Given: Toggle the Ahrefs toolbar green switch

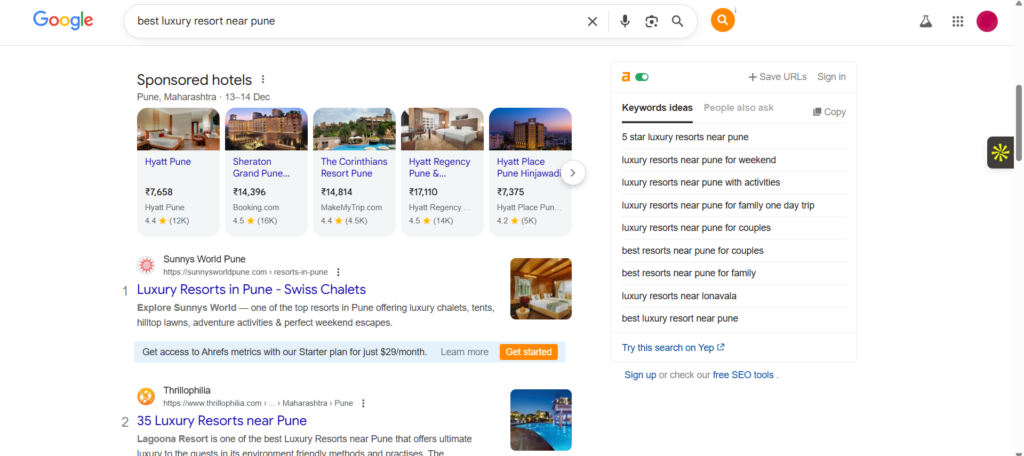Looking at the screenshot, I should point(641,77).
